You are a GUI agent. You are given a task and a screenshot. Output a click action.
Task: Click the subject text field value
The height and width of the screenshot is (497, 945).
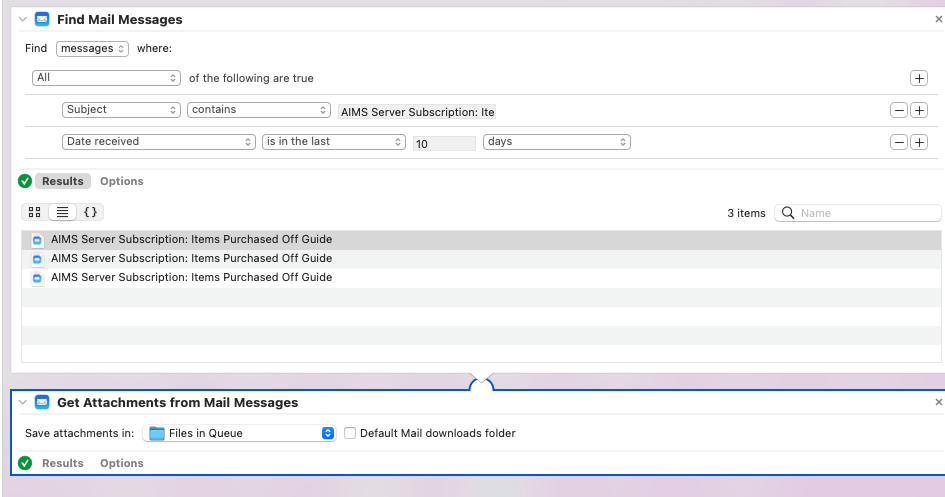(x=417, y=112)
